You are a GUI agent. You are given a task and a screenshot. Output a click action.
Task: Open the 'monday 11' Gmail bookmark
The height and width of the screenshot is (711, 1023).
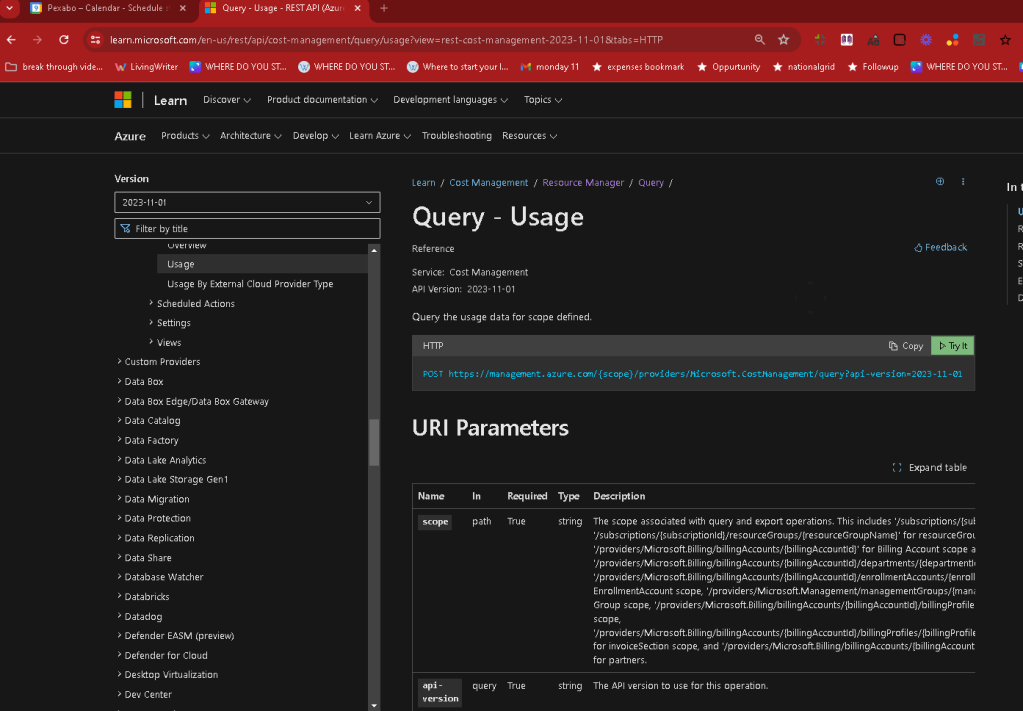(x=550, y=67)
